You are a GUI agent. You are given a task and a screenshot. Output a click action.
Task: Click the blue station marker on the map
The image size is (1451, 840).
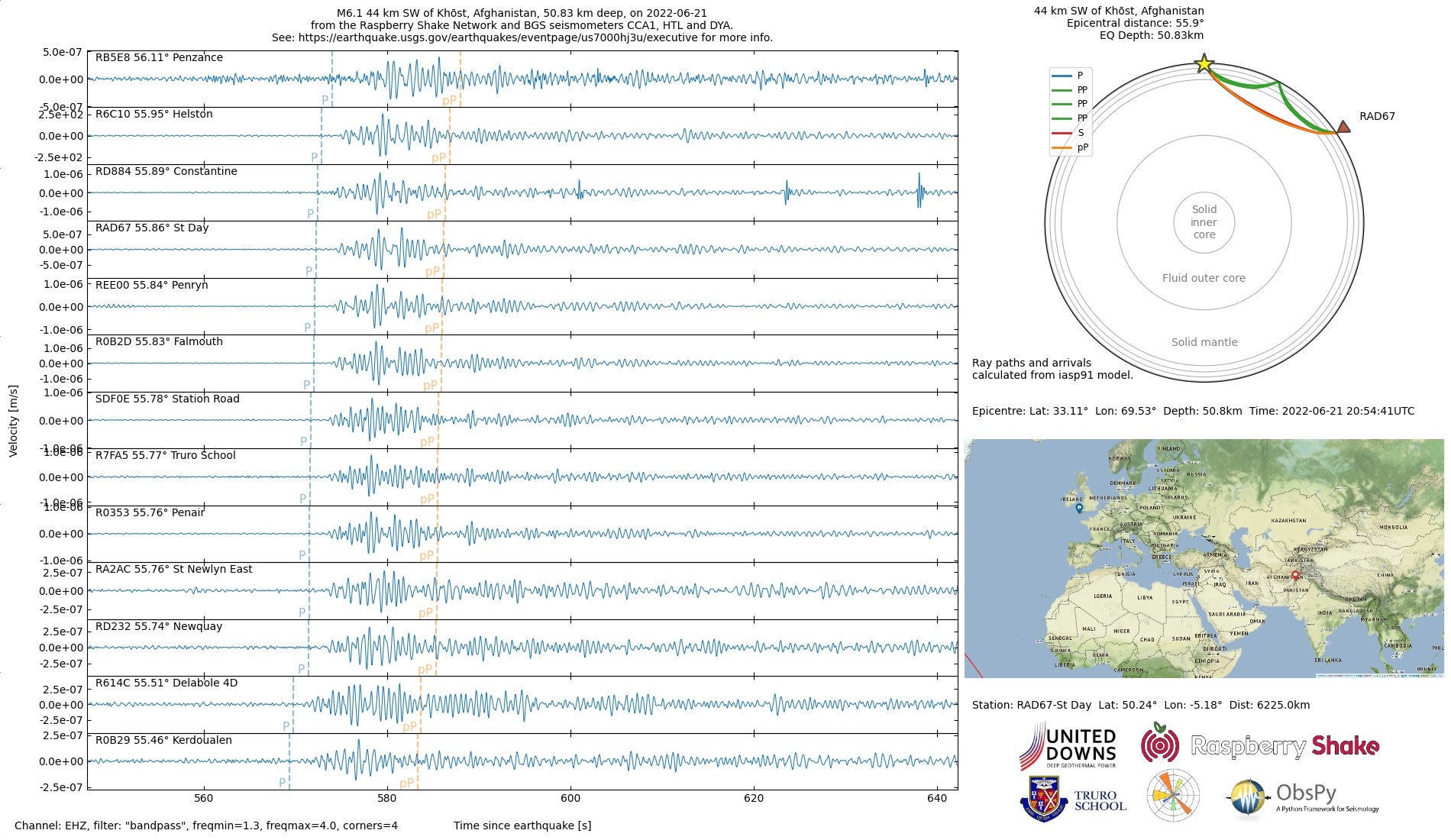coord(1079,508)
